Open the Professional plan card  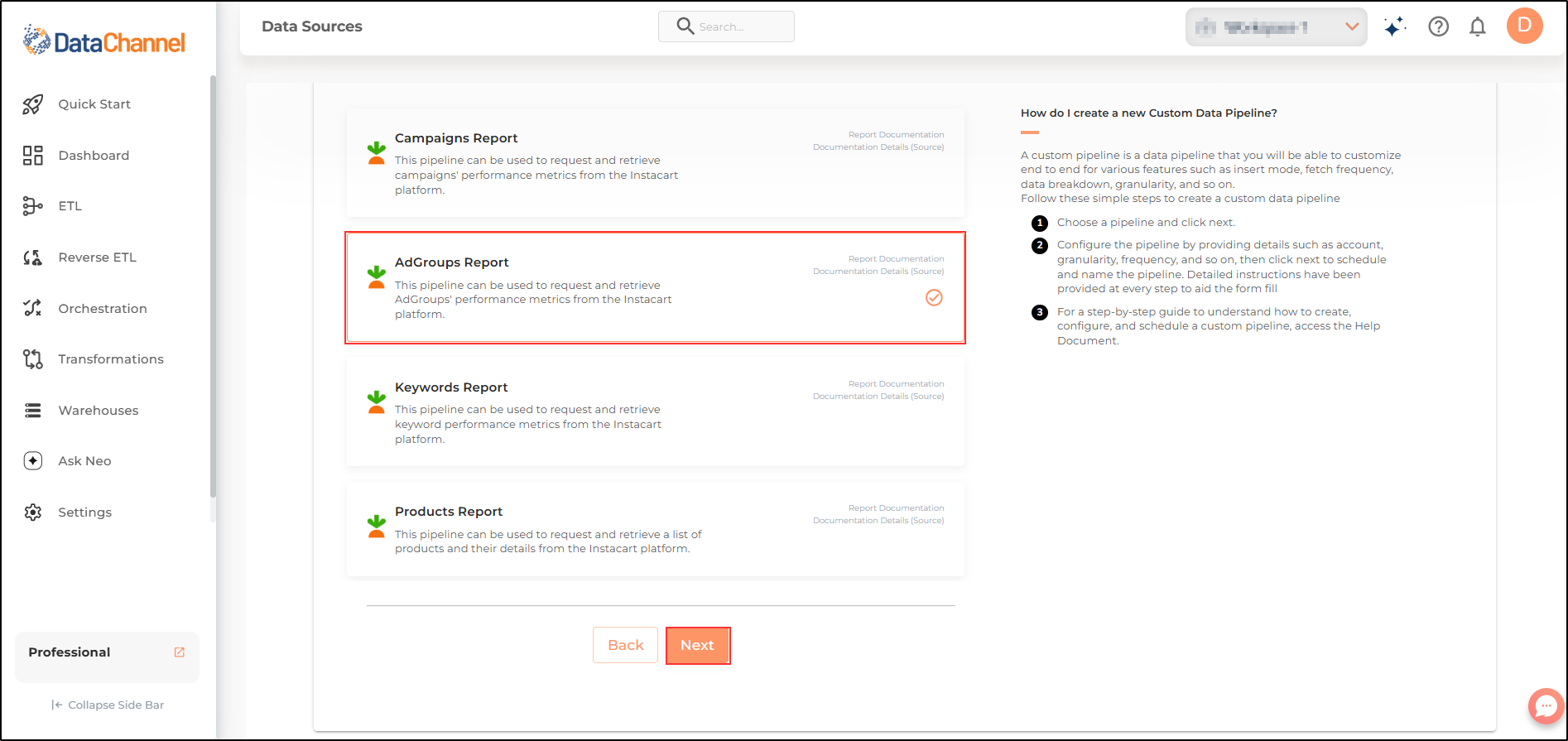pos(107,657)
